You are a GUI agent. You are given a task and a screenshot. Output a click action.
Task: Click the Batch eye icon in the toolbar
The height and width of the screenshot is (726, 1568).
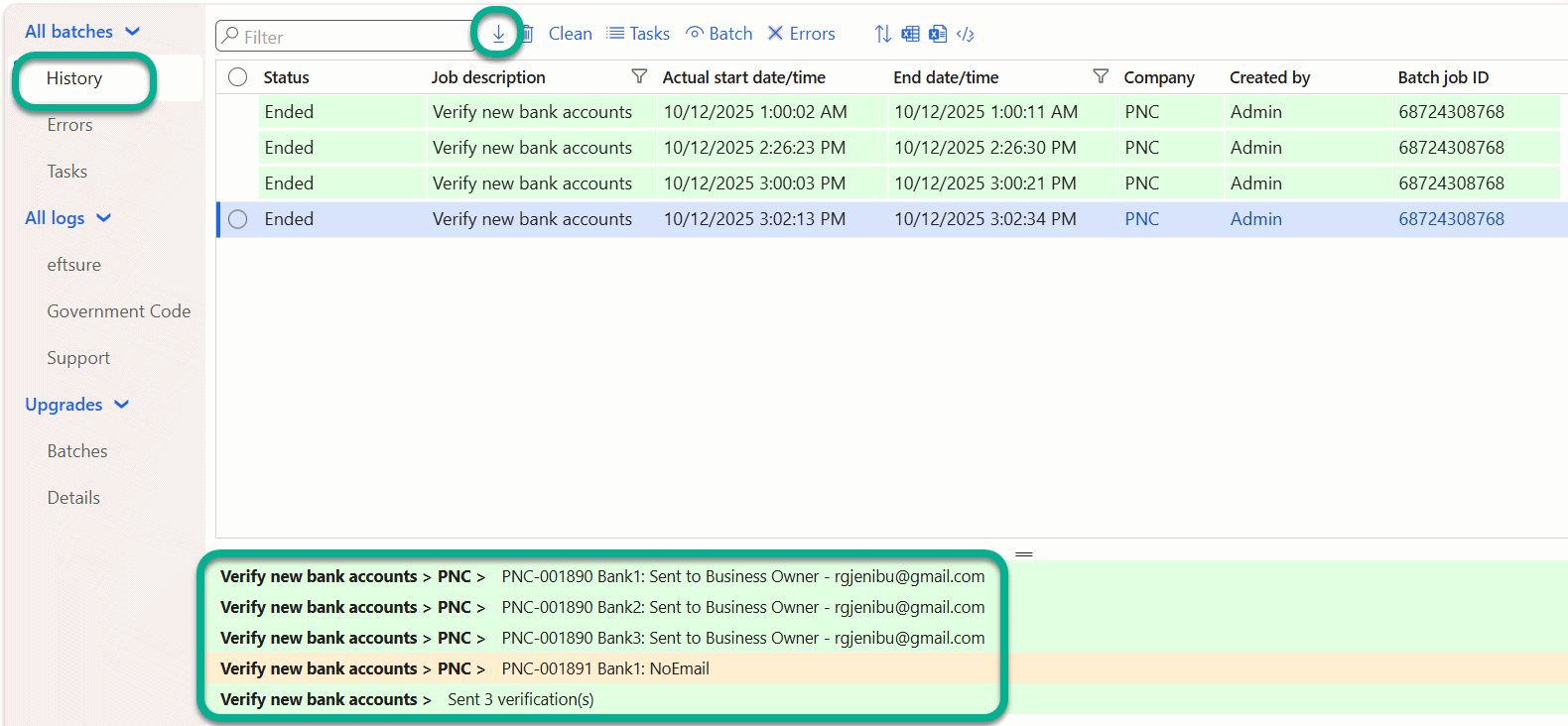click(x=695, y=34)
